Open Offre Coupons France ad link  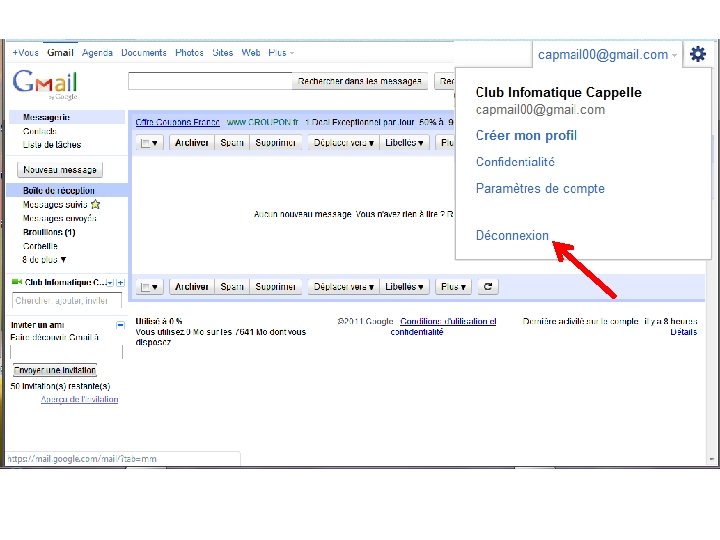(x=177, y=122)
